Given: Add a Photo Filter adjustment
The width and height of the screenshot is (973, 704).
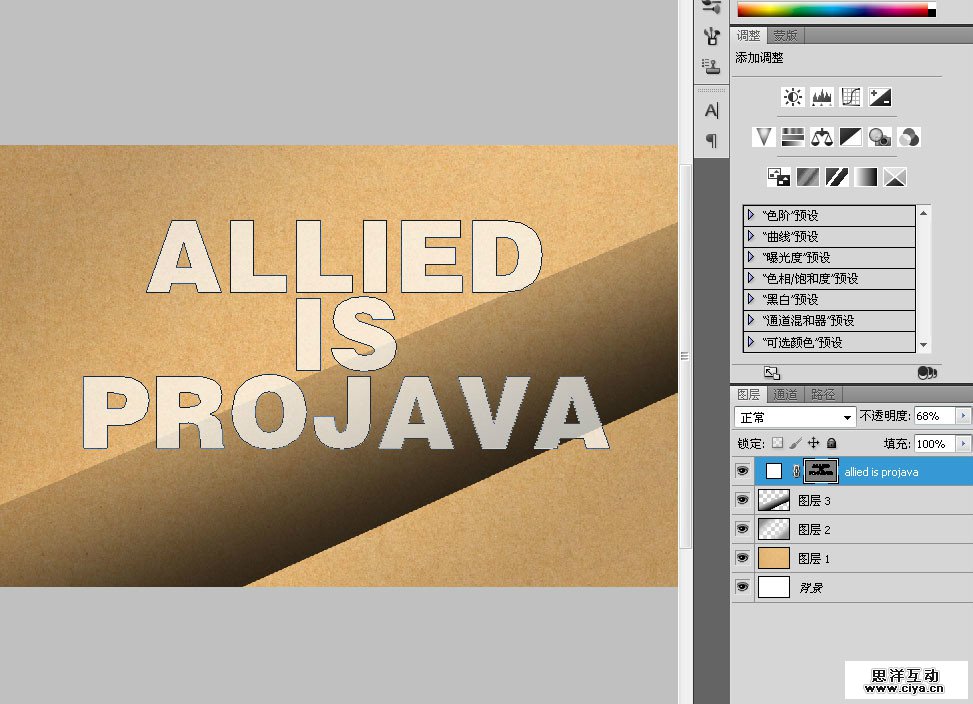Looking at the screenshot, I should click(x=880, y=137).
